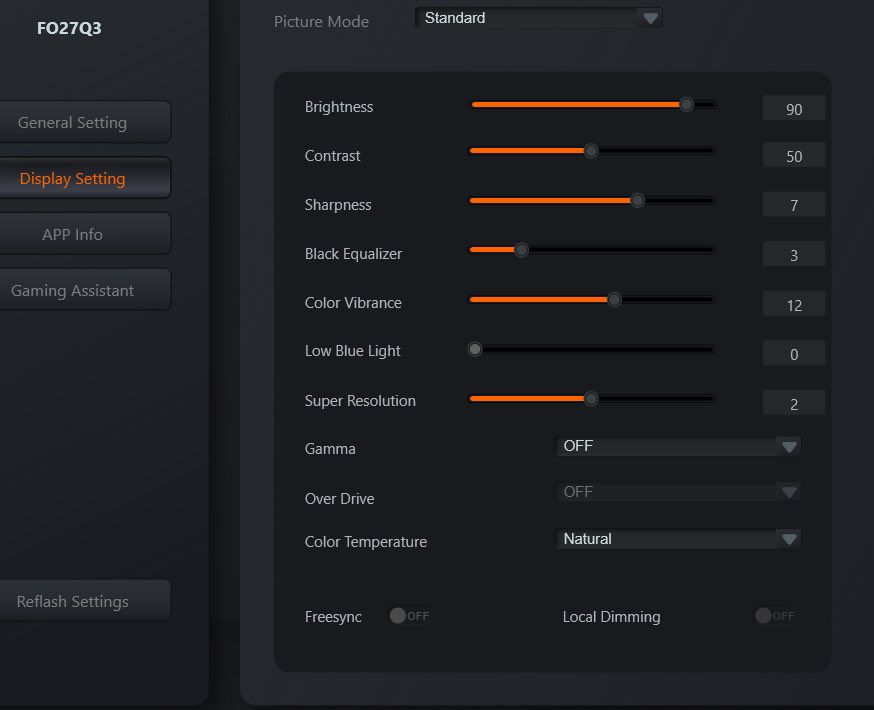Screen dimensions: 874x710
Task: Open the APP Info section
Action: click(x=85, y=234)
